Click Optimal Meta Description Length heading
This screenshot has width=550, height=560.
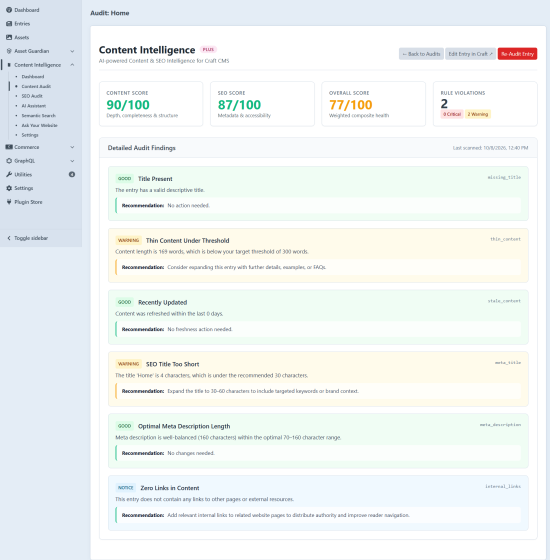point(184,426)
